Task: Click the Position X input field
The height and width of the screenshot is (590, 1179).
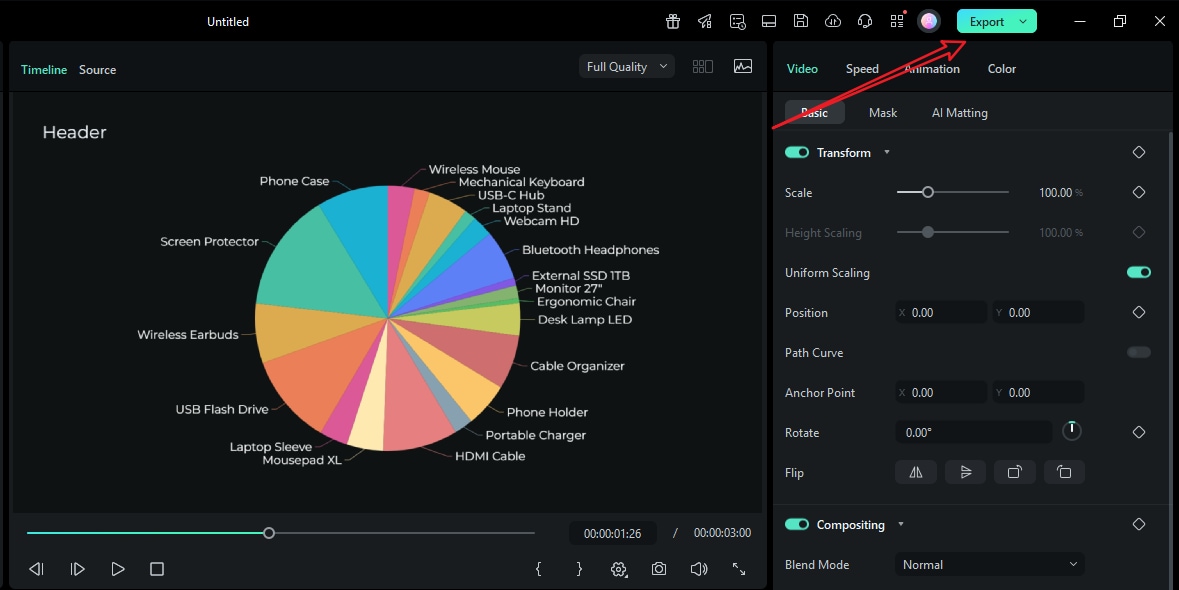Action: 945,312
